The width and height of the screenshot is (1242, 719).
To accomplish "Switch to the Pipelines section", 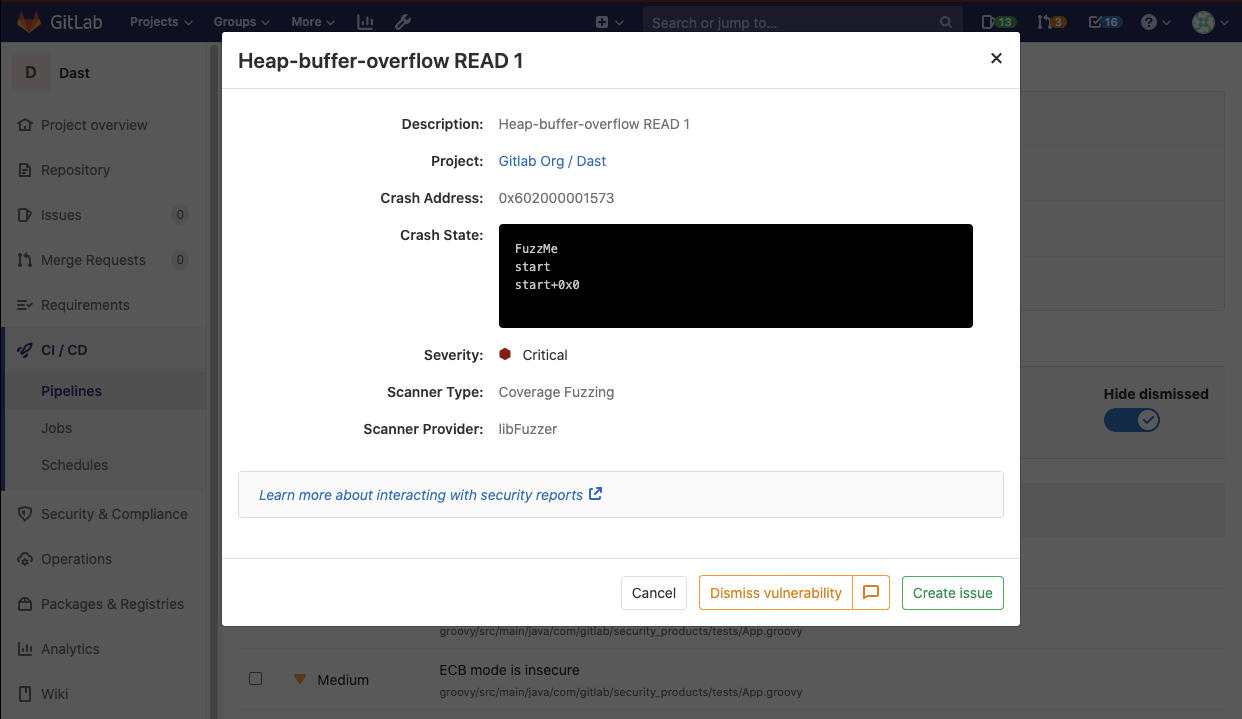I will [70, 391].
